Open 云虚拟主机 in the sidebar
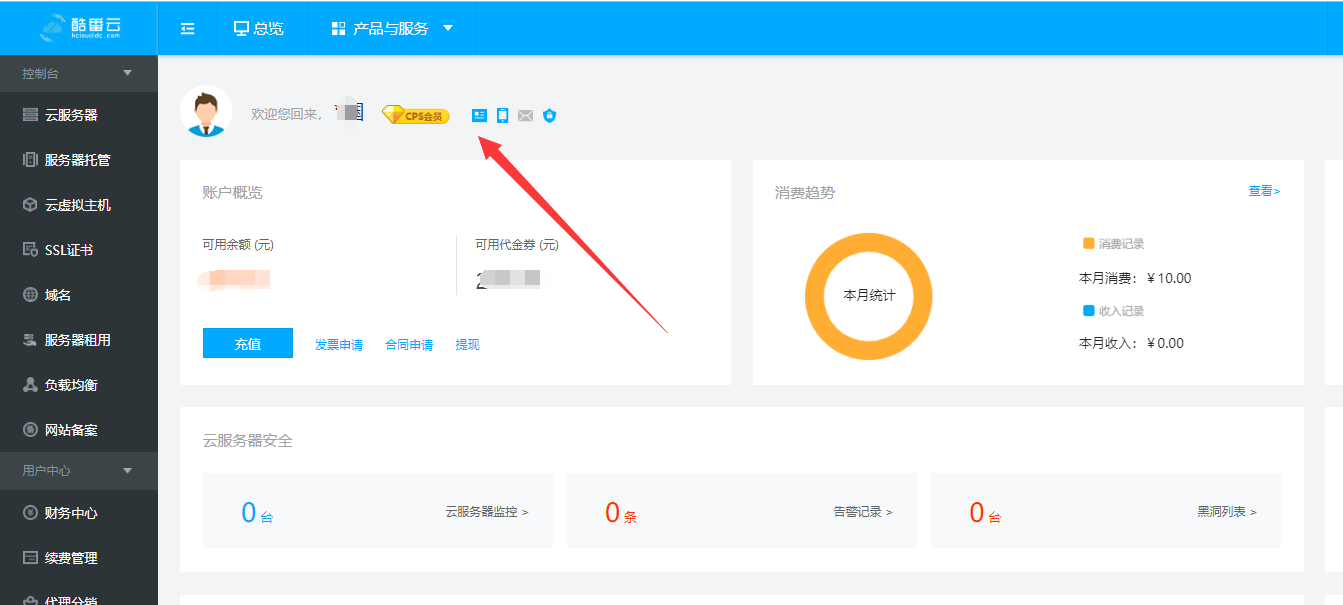This screenshot has height=605, width=1343. (x=79, y=205)
